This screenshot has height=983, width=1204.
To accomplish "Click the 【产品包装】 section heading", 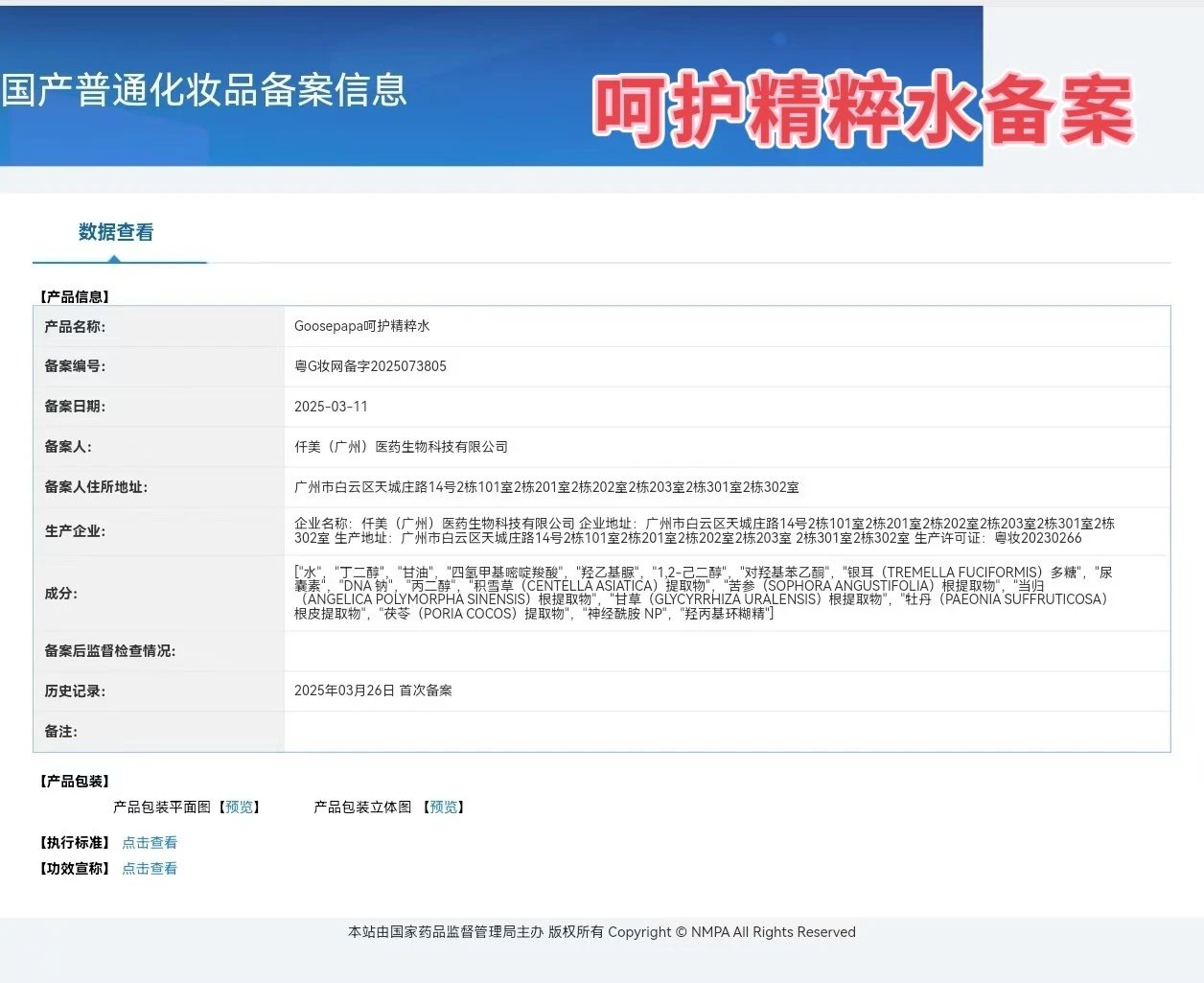I will pyautogui.click(x=74, y=782).
